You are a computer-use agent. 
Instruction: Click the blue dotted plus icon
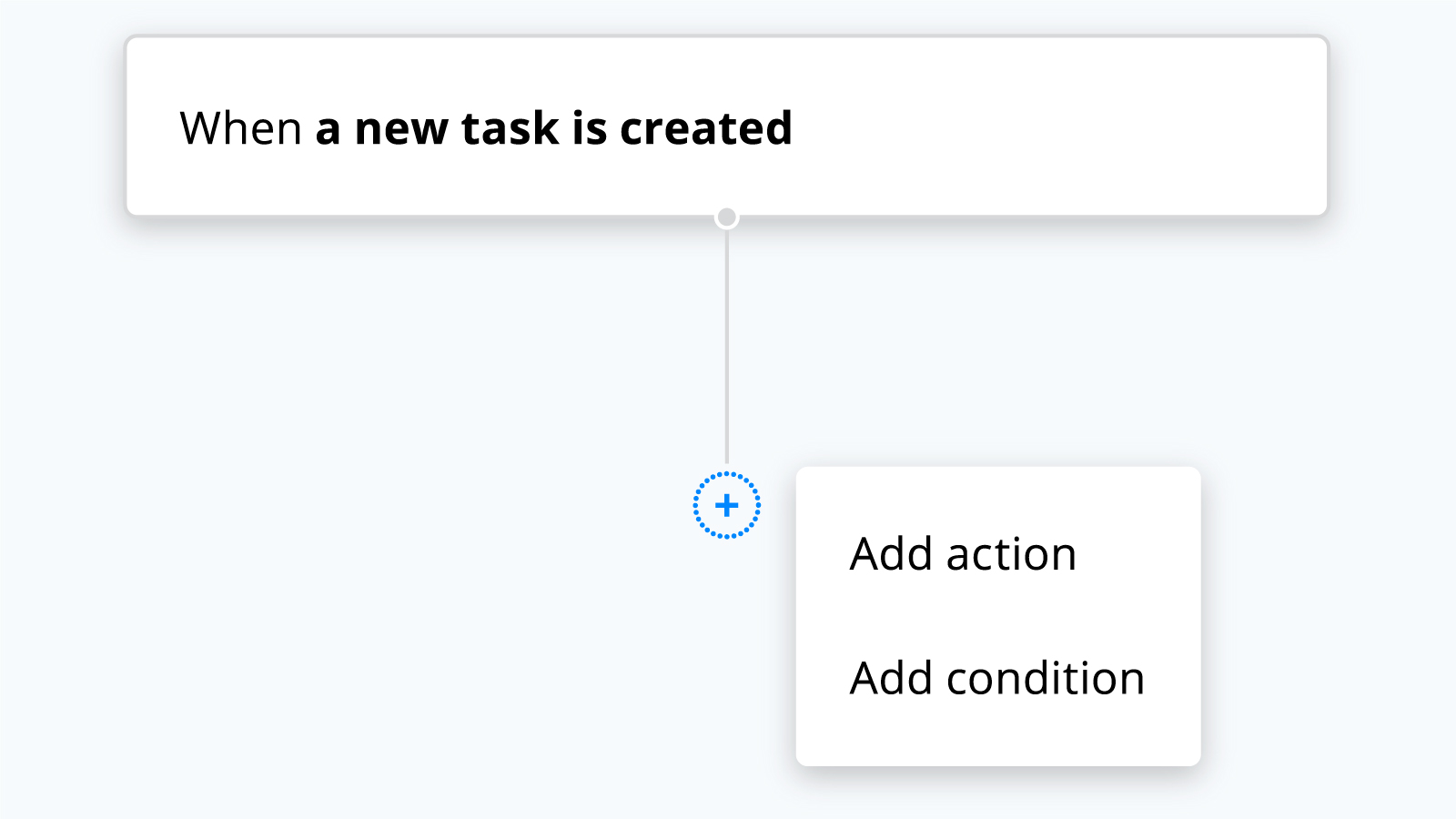pyautogui.click(x=726, y=505)
